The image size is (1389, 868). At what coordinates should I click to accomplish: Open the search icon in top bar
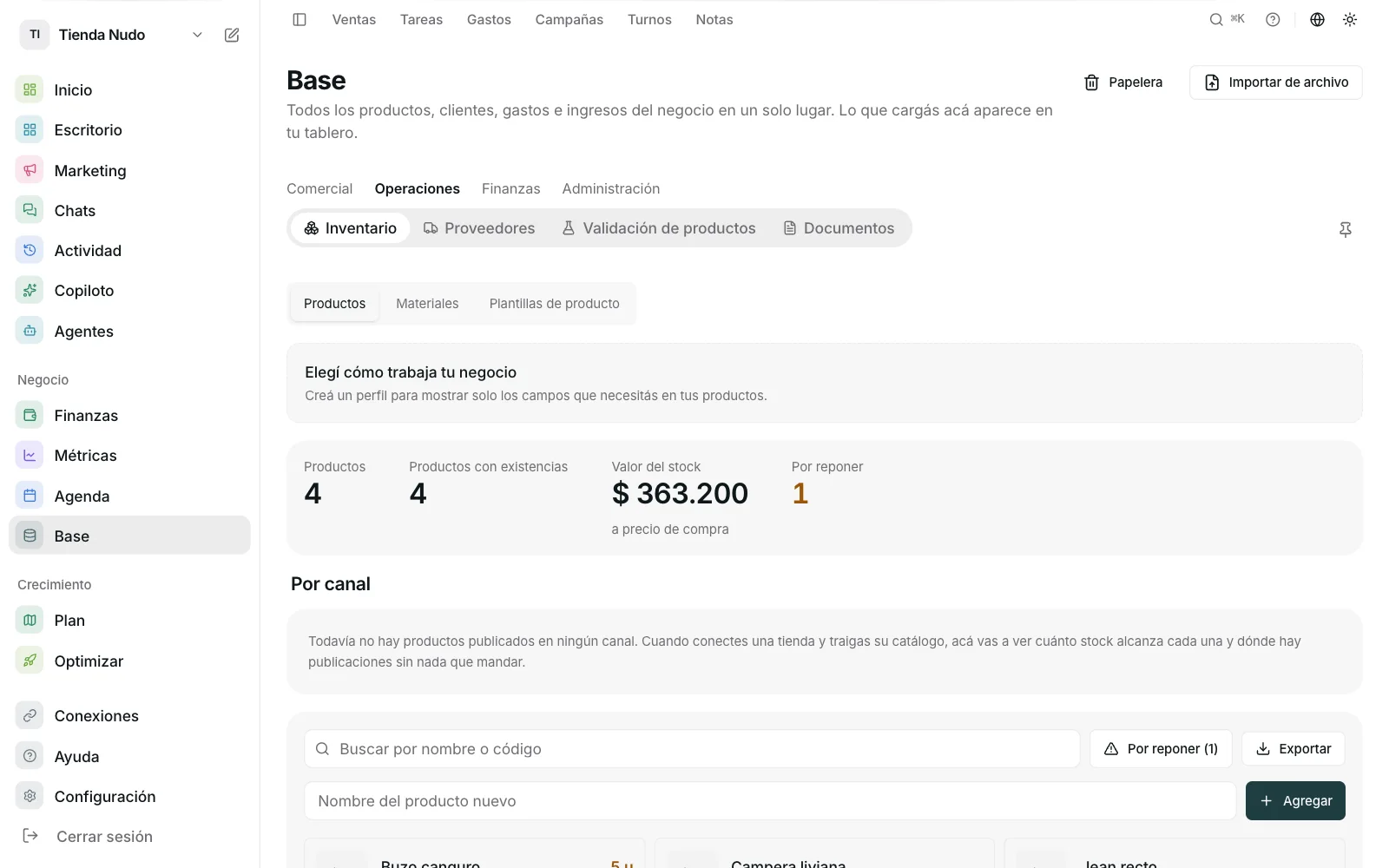[1216, 19]
